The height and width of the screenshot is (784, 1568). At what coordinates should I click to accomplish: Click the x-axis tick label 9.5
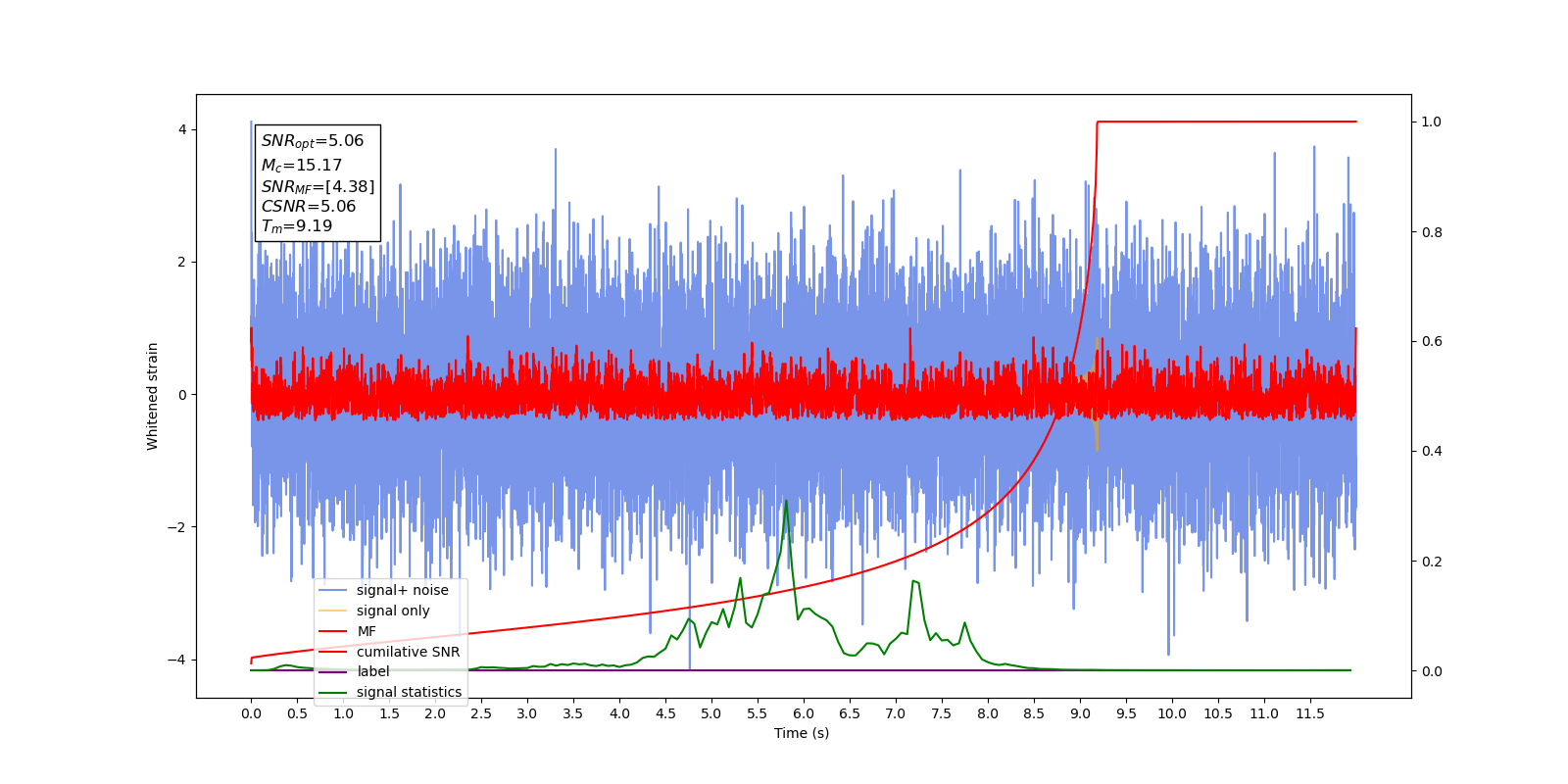(x=1126, y=713)
